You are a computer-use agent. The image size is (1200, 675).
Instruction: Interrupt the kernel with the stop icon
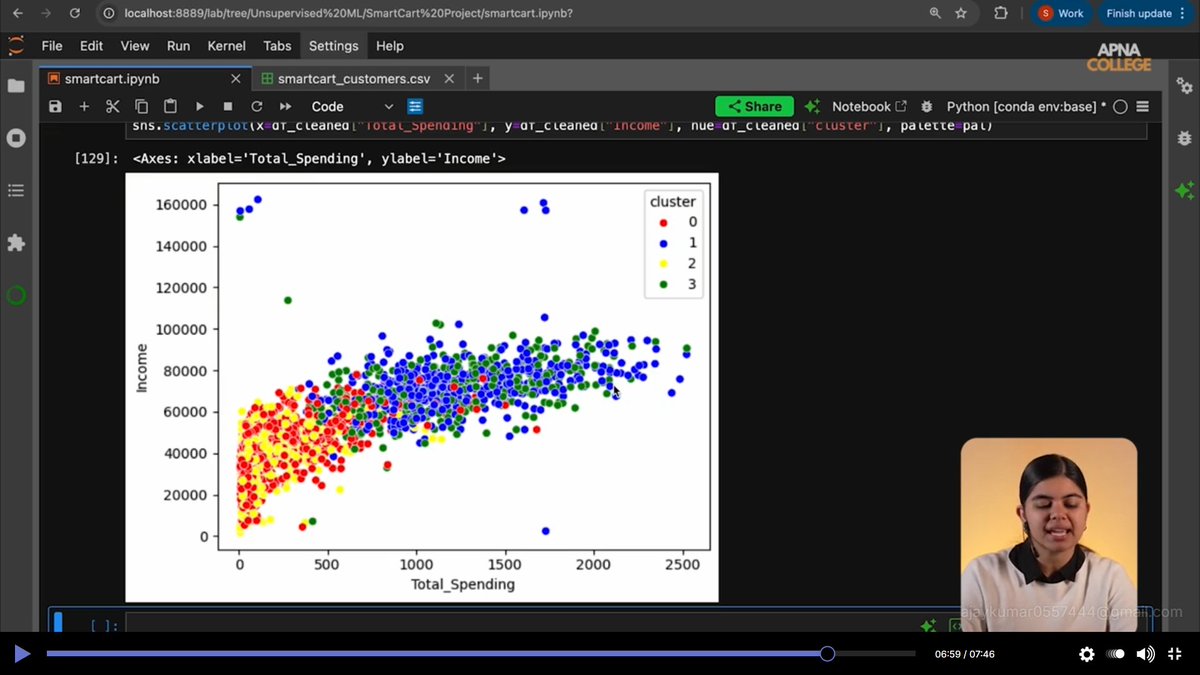(228, 106)
